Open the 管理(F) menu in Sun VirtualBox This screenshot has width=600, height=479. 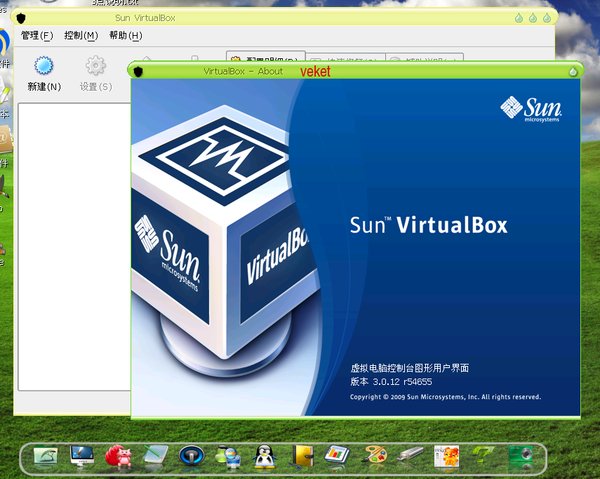point(37,36)
